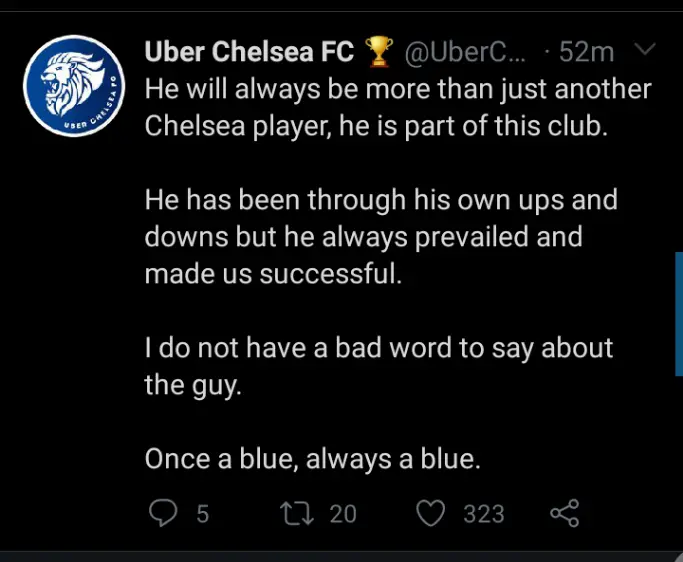Image resolution: width=683 pixels, height=562 pixels.
Task: Click the first line 'He will always be more'
Action: point(398,90)
